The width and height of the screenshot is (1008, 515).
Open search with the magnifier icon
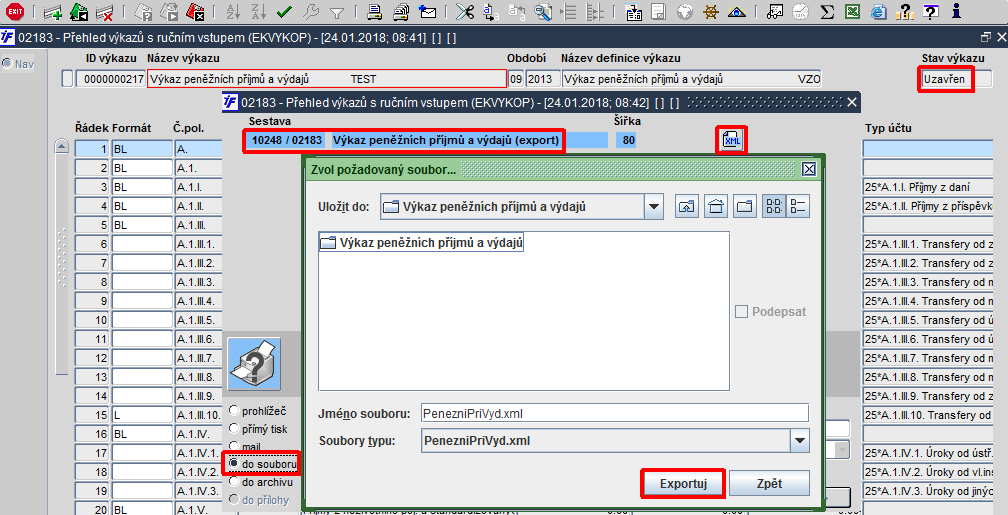(x=543, y=12)
